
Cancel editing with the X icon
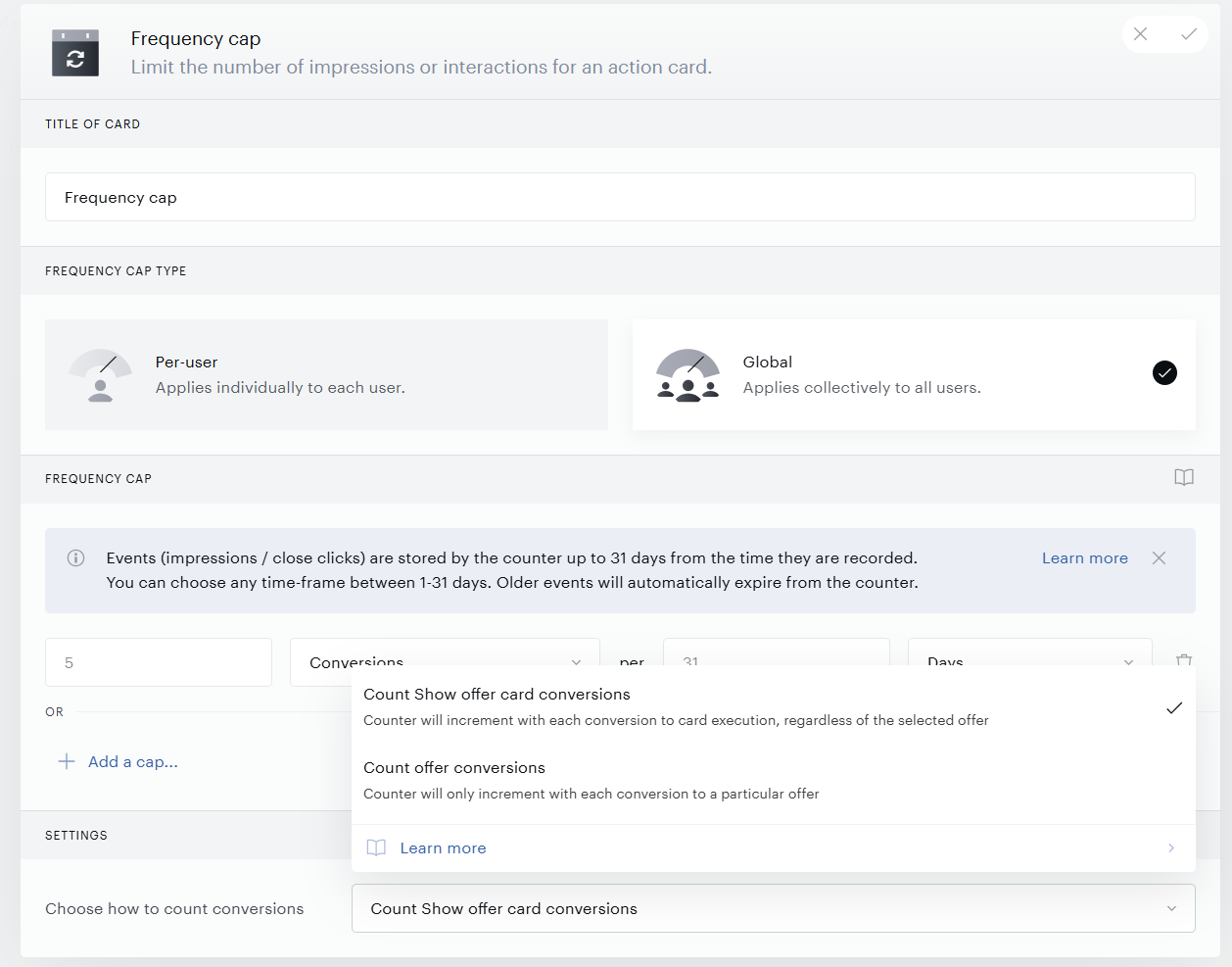(x=1141, y=34)
